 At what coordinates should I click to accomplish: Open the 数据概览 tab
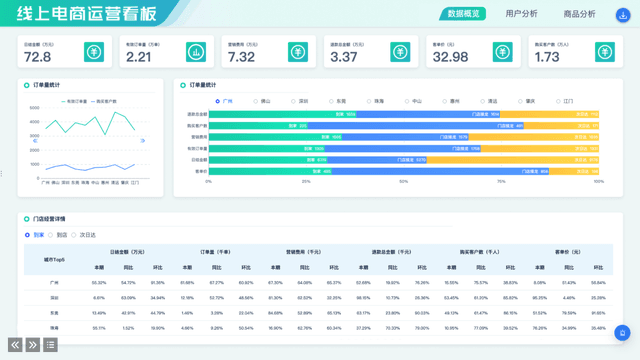pos(463,14)
